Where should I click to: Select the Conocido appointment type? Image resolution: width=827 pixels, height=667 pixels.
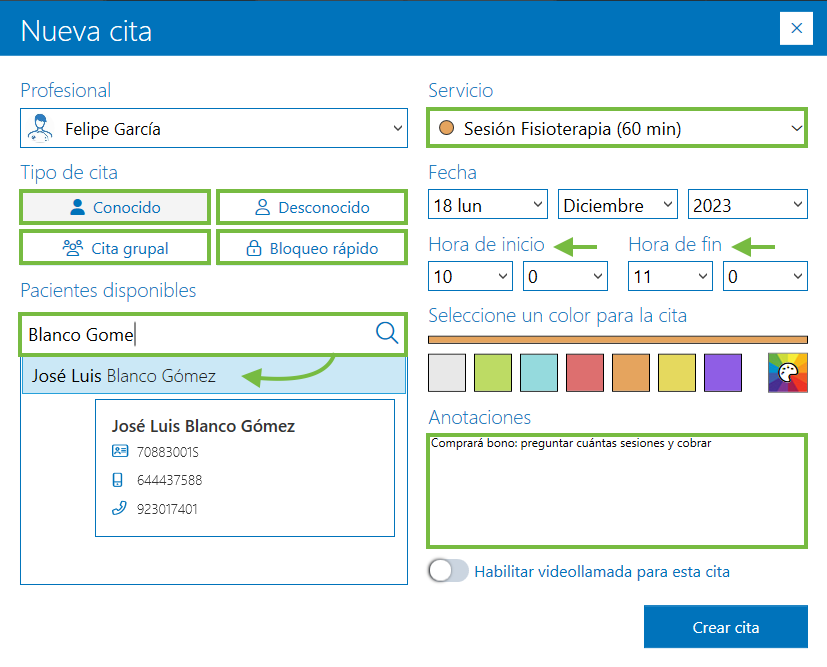pyautogui.click(x=115, y=208)
